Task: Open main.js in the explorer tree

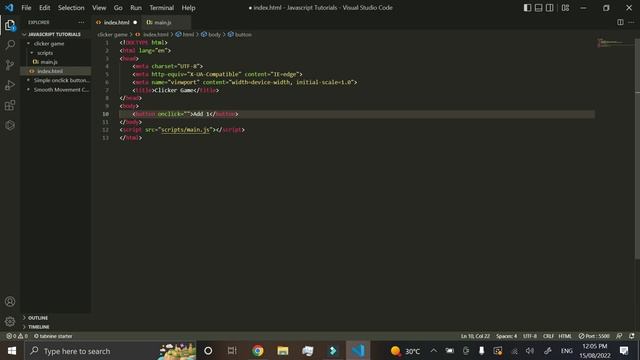Action: (x=49, y=62)
